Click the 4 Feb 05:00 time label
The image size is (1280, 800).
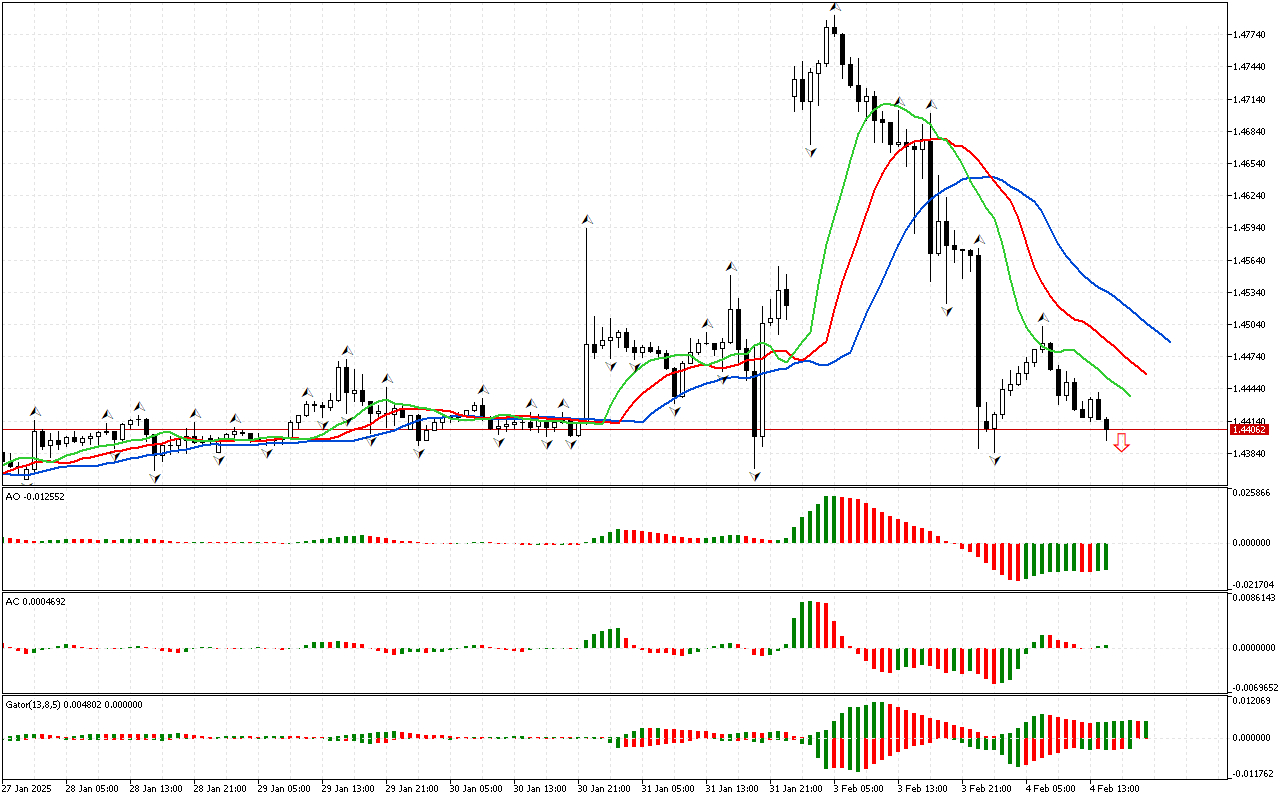(1051, 788)
